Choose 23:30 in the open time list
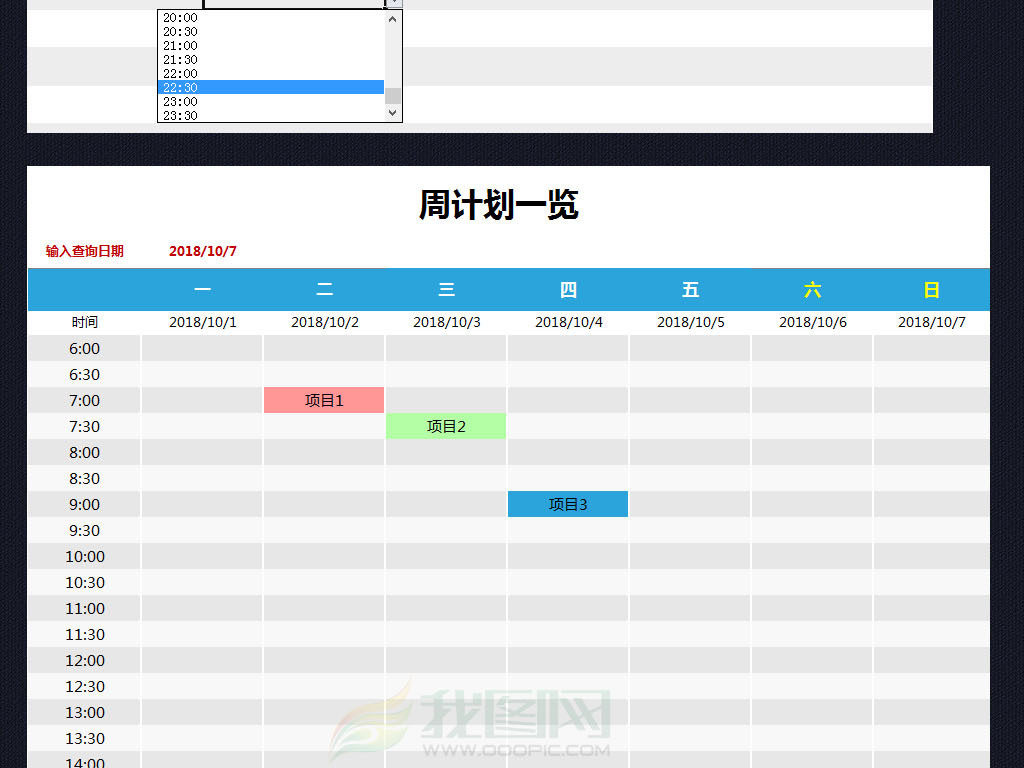 click(182, 115)
